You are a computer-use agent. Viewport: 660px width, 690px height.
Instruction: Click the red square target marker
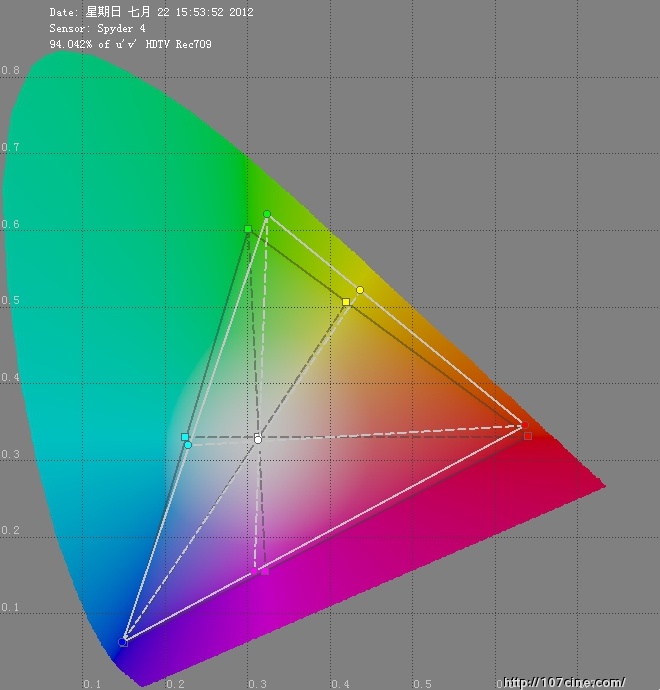tap(528, 436)
